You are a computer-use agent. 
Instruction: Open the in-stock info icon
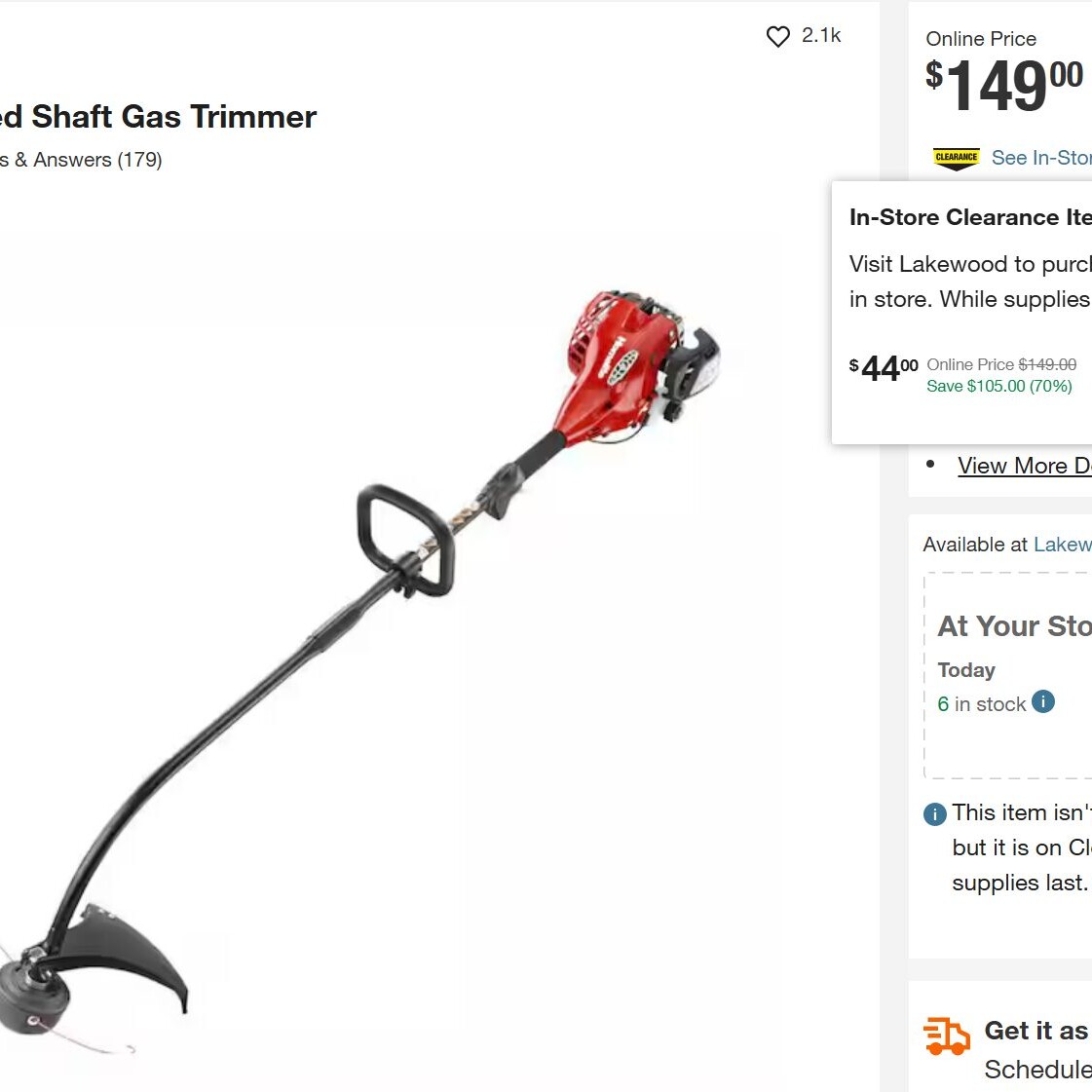(1042, 701)
